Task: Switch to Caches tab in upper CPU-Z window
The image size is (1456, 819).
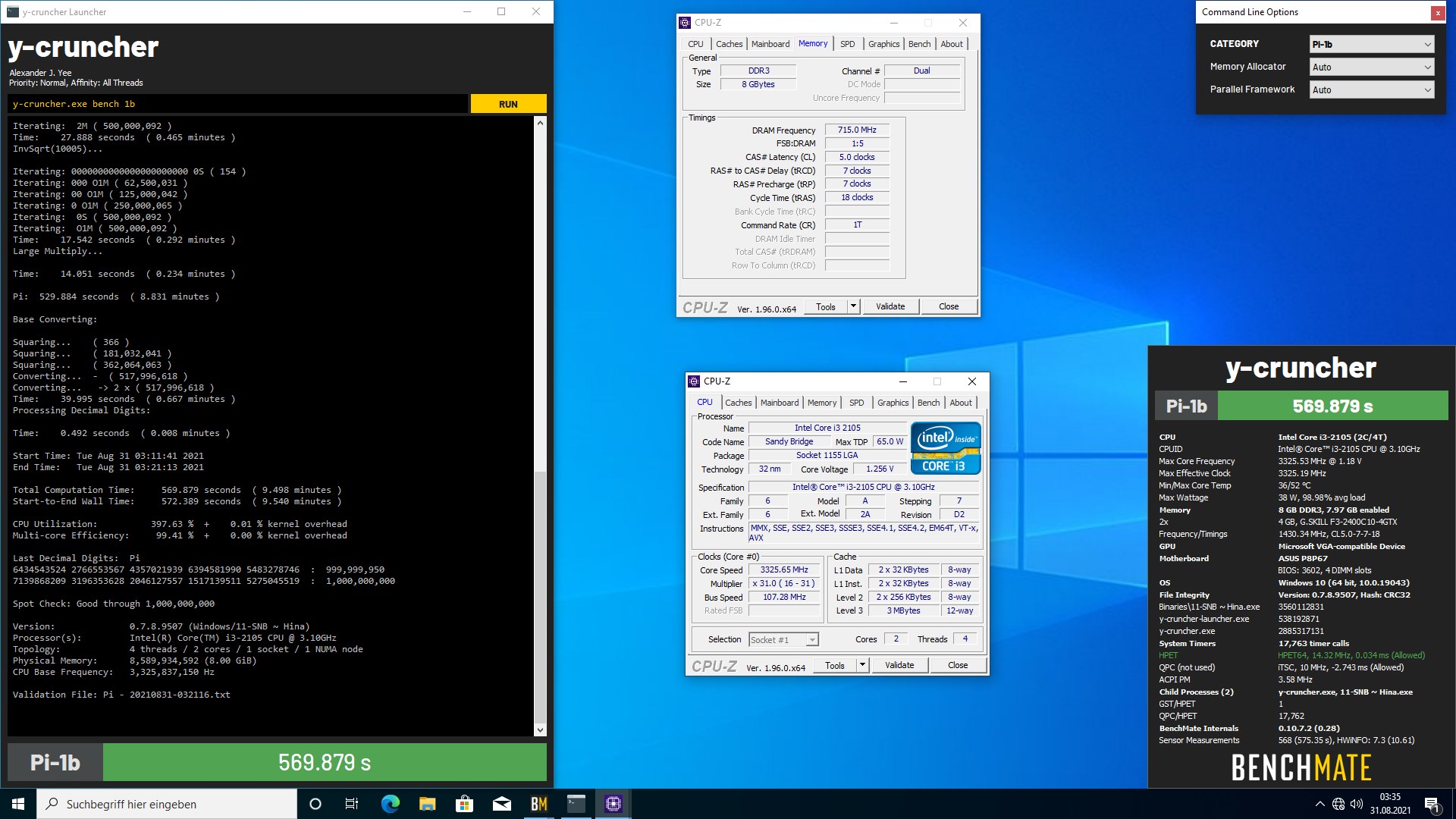Action: click(x=729, y=44)
